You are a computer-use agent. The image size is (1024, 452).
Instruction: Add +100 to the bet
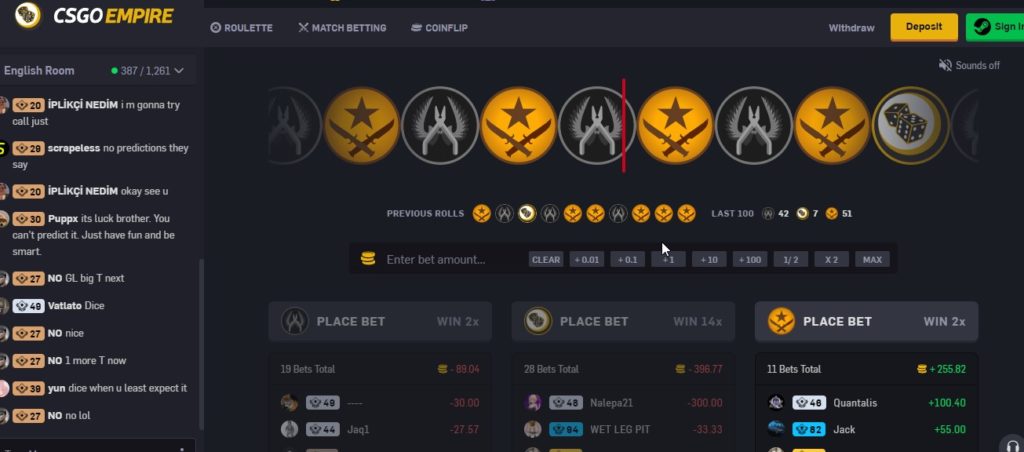click(x=750, y=259)
